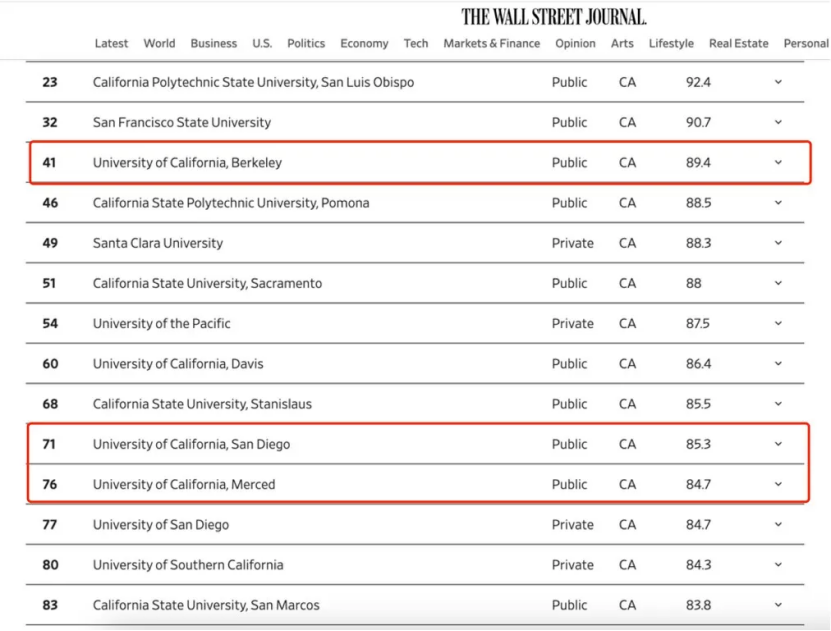
Task: Click the San Francisco State University name
Action: 182,123
